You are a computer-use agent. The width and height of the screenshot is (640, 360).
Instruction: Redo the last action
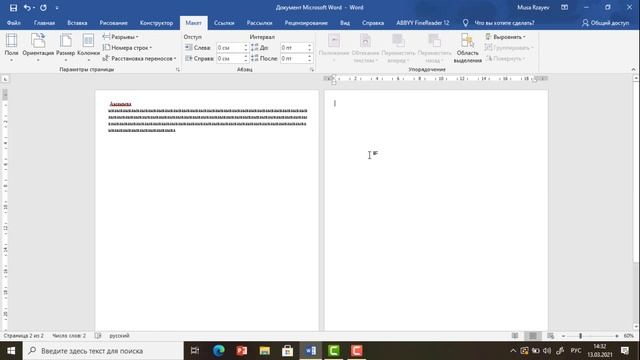coord(43,7)
